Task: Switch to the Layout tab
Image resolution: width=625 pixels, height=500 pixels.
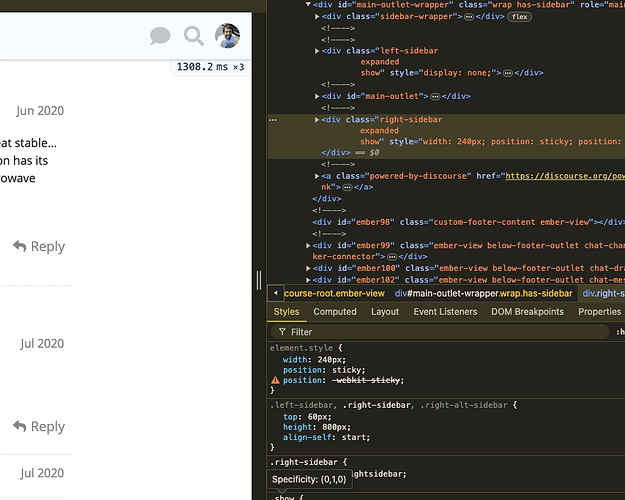Action: tap(385, 312)
